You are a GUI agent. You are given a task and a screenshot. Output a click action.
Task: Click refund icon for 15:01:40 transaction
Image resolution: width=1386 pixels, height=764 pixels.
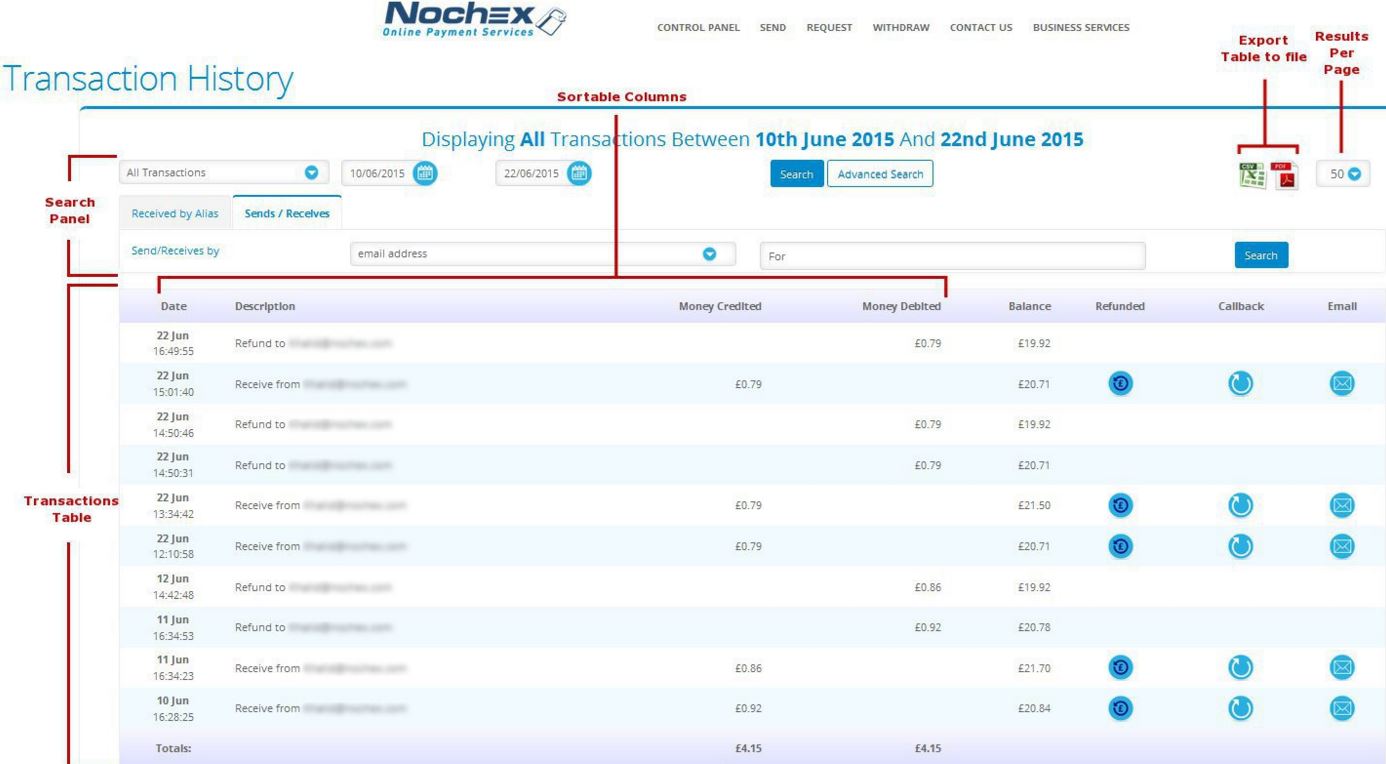click(1121, 384)
